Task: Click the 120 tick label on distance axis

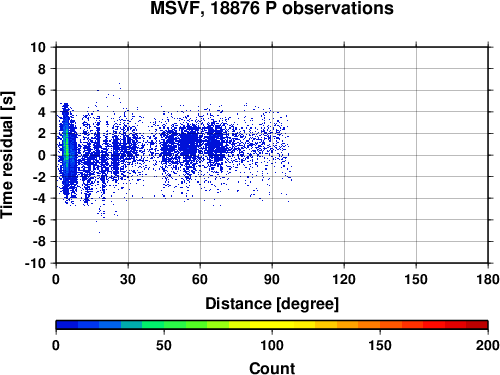Action: [x=344, y=279]
